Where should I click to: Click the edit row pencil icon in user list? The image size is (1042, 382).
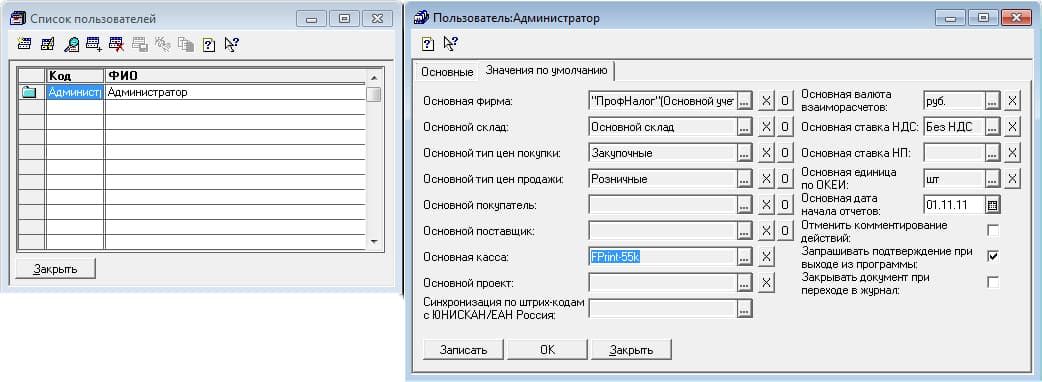click(x=48, y=45)
